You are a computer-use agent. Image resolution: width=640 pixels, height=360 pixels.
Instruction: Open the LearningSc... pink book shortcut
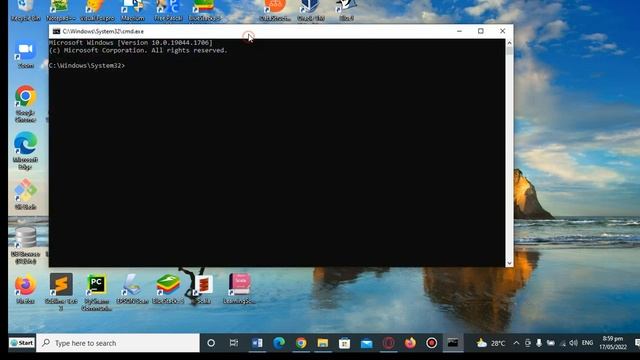click(239, 289)
